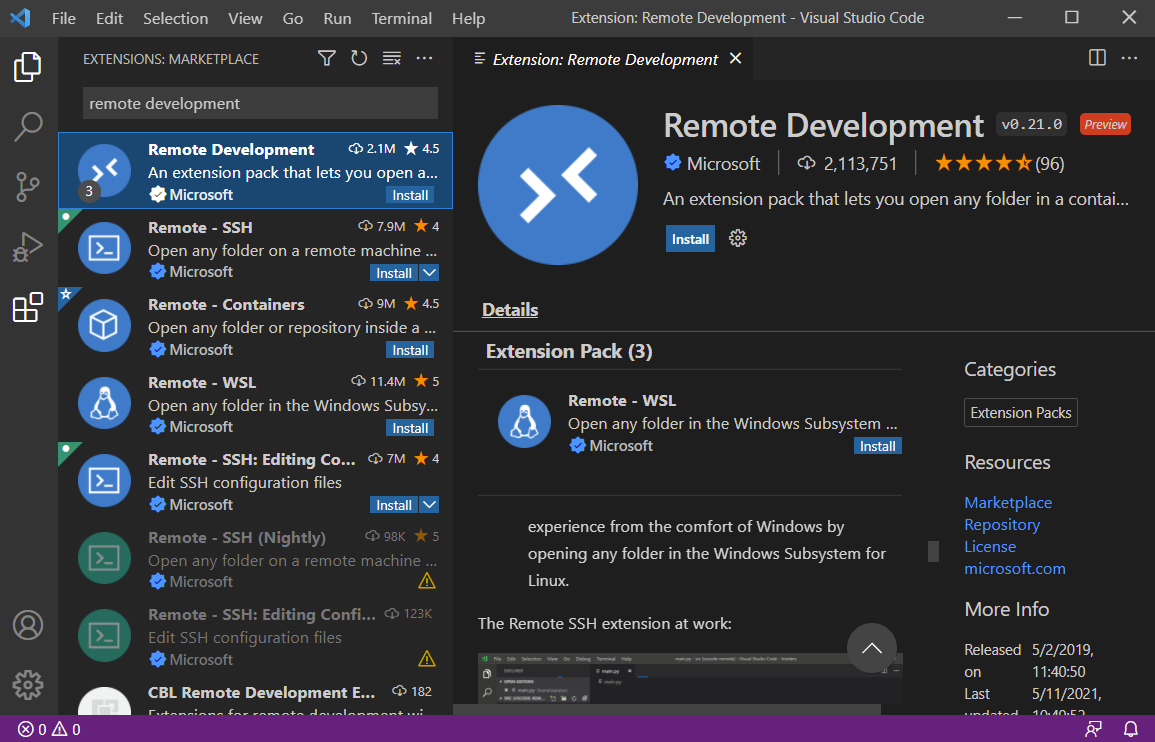Open the Repository link under Resources
This screenshot has height=742, width=1155.
point(1001,524)
